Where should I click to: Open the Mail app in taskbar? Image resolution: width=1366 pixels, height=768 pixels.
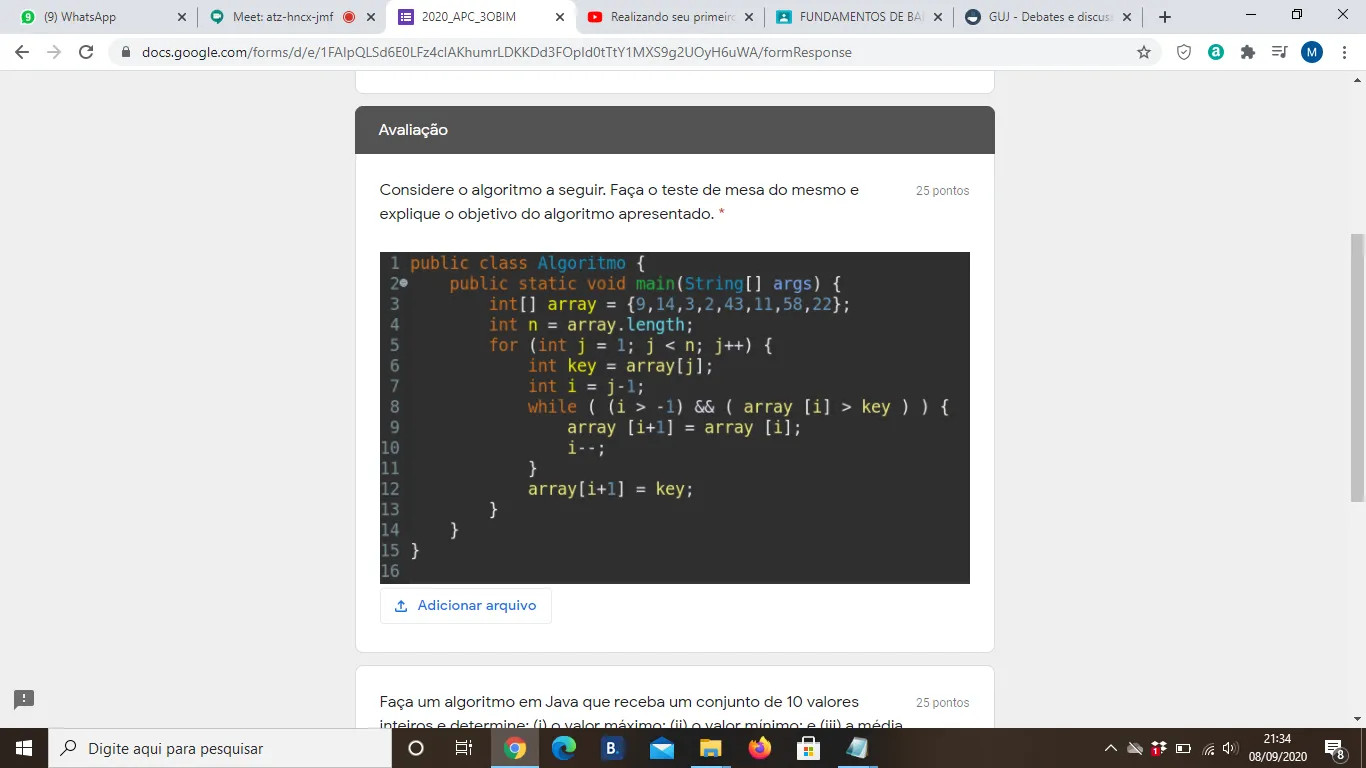[661, 748]
